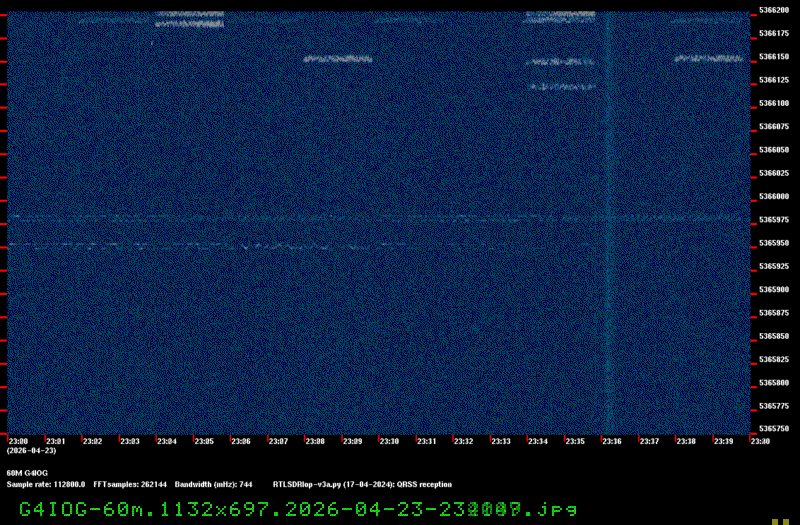Select the 5365775 frequency label

click(x=774, y=406)
